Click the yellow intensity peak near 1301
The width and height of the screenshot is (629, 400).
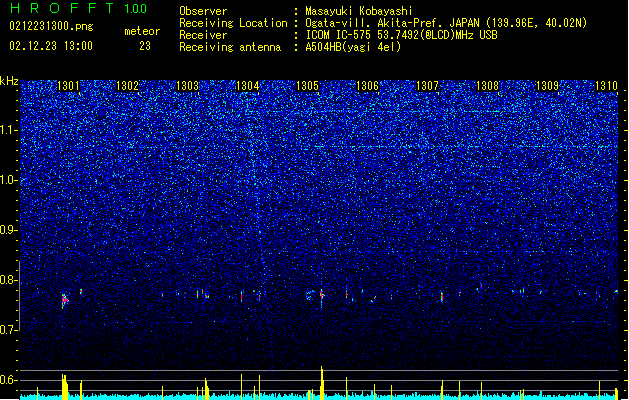(65, 386)
